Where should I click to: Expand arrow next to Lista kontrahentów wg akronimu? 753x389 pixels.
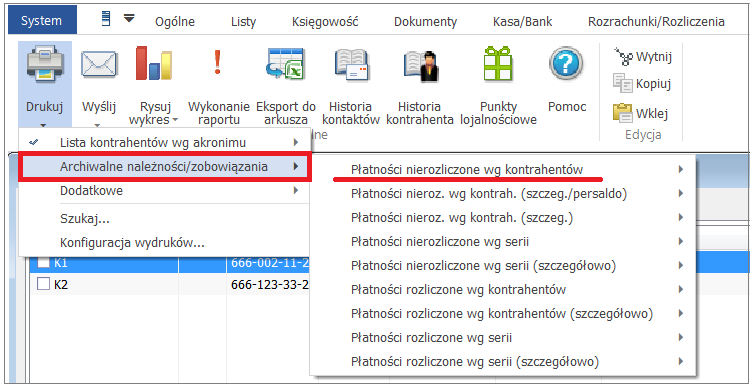click(x=296, y=142)
